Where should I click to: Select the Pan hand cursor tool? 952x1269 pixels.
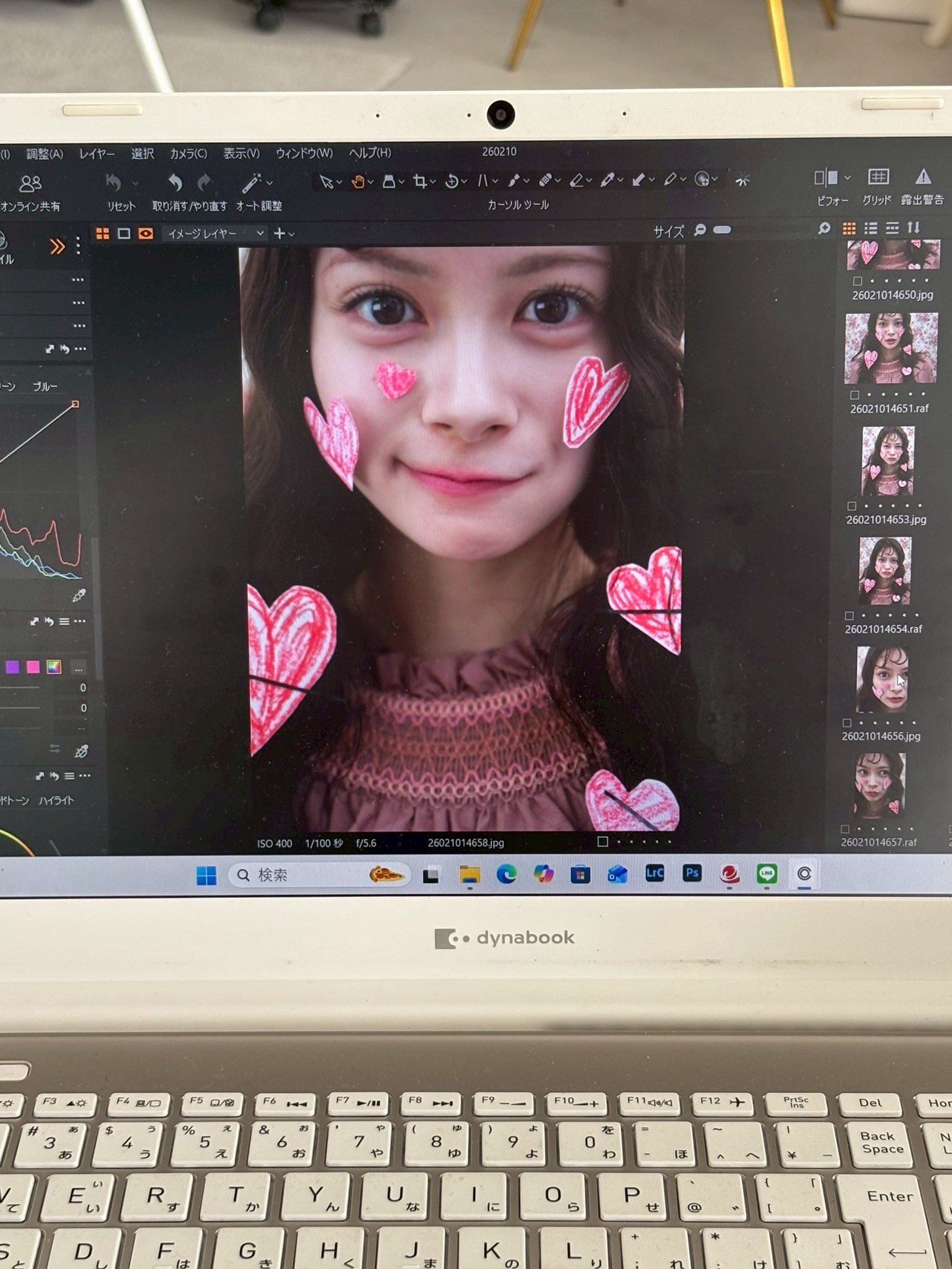coord(357,181)
